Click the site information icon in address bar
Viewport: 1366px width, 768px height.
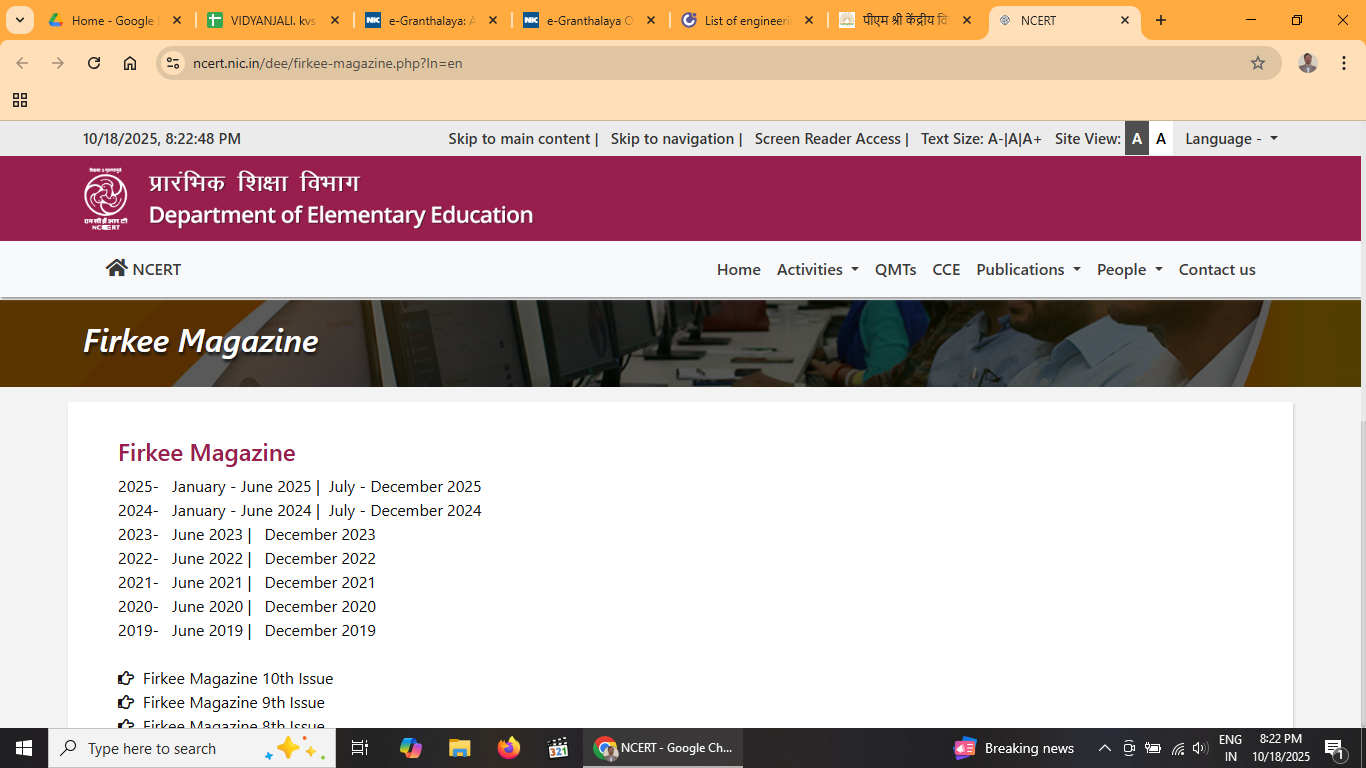tap(173, 63)
